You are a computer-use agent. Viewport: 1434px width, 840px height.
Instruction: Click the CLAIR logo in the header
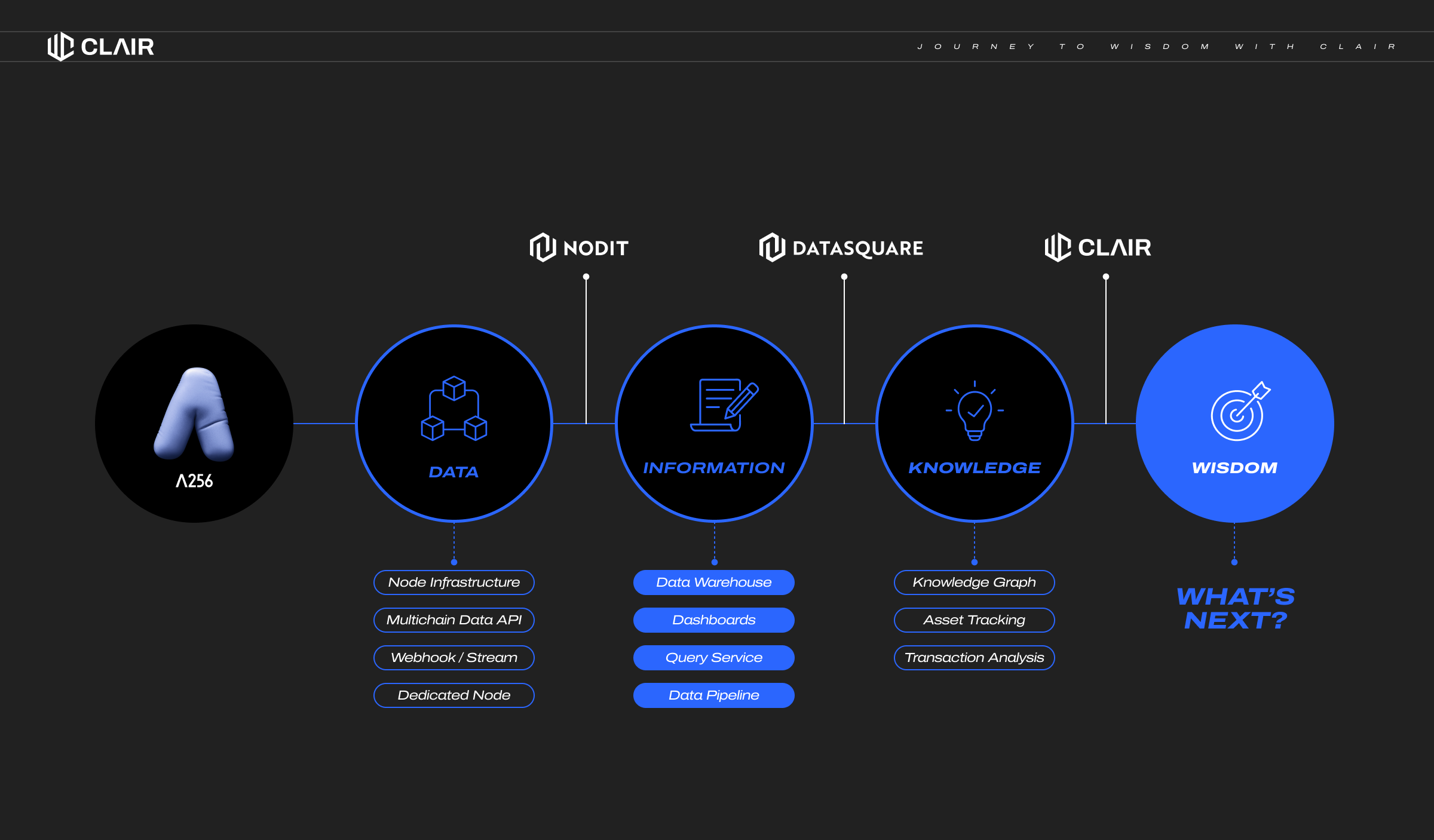tap(100, 47)
